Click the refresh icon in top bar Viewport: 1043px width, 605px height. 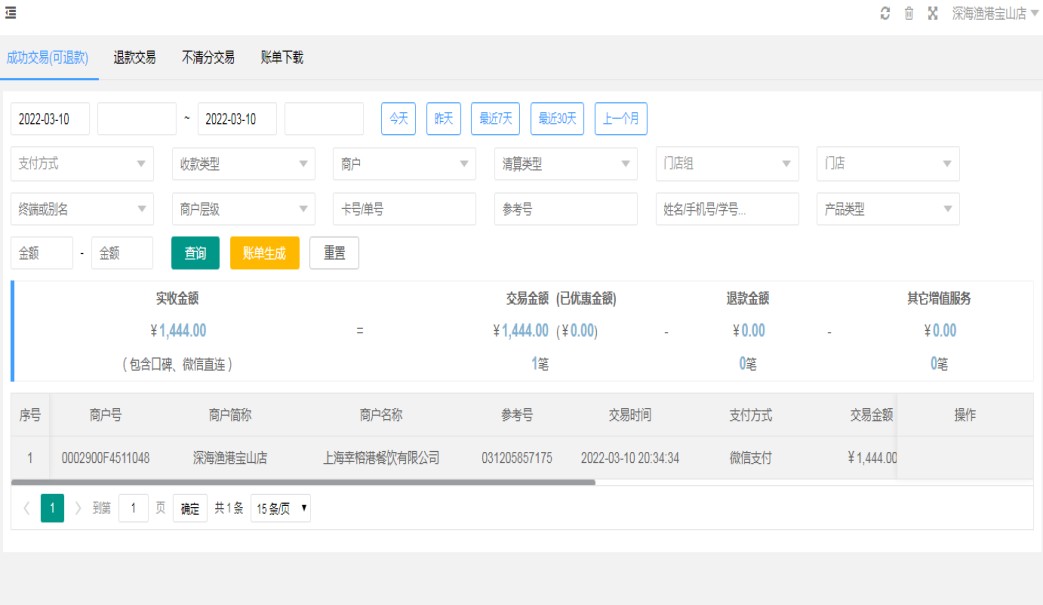885,13
